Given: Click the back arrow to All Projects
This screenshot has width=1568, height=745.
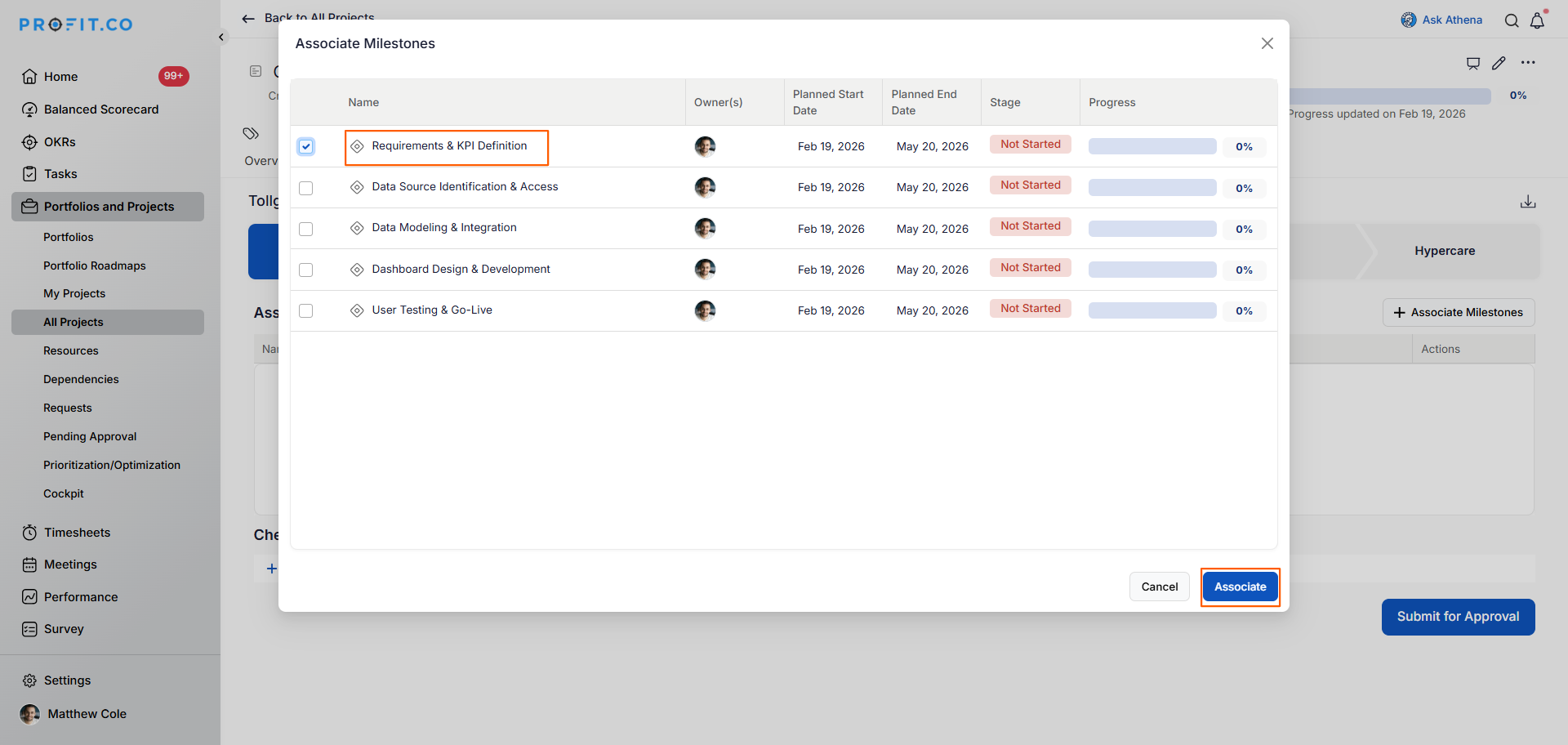Looking at the screenshot, I should click(248, 18).
